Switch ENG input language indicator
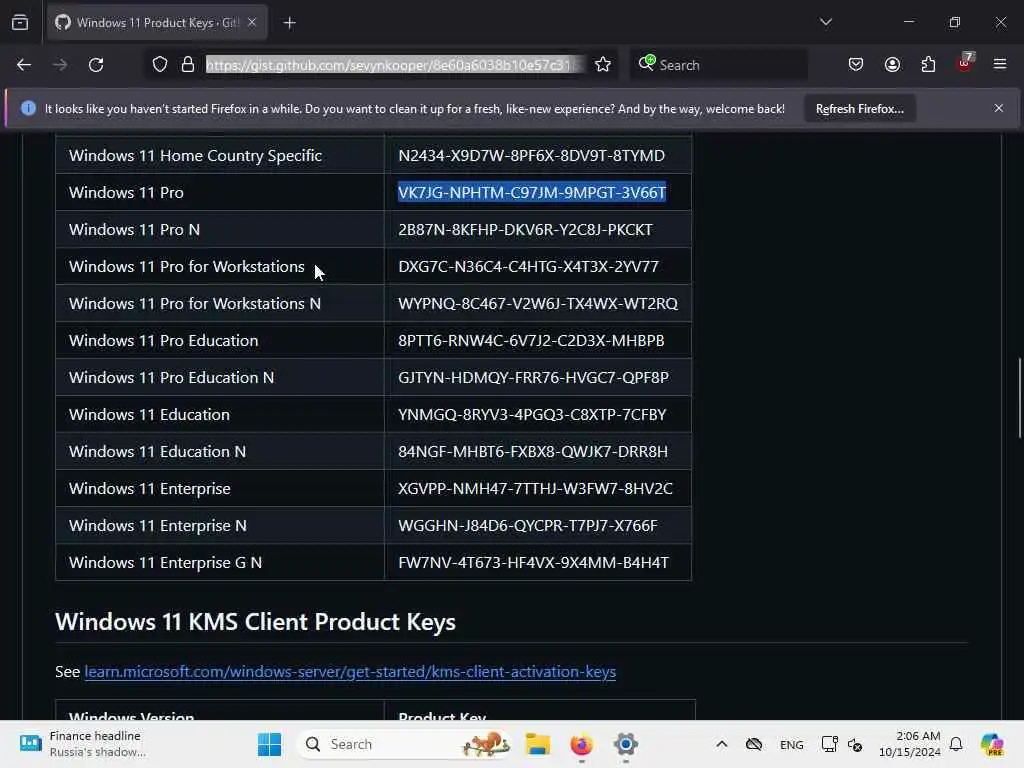 792,745
